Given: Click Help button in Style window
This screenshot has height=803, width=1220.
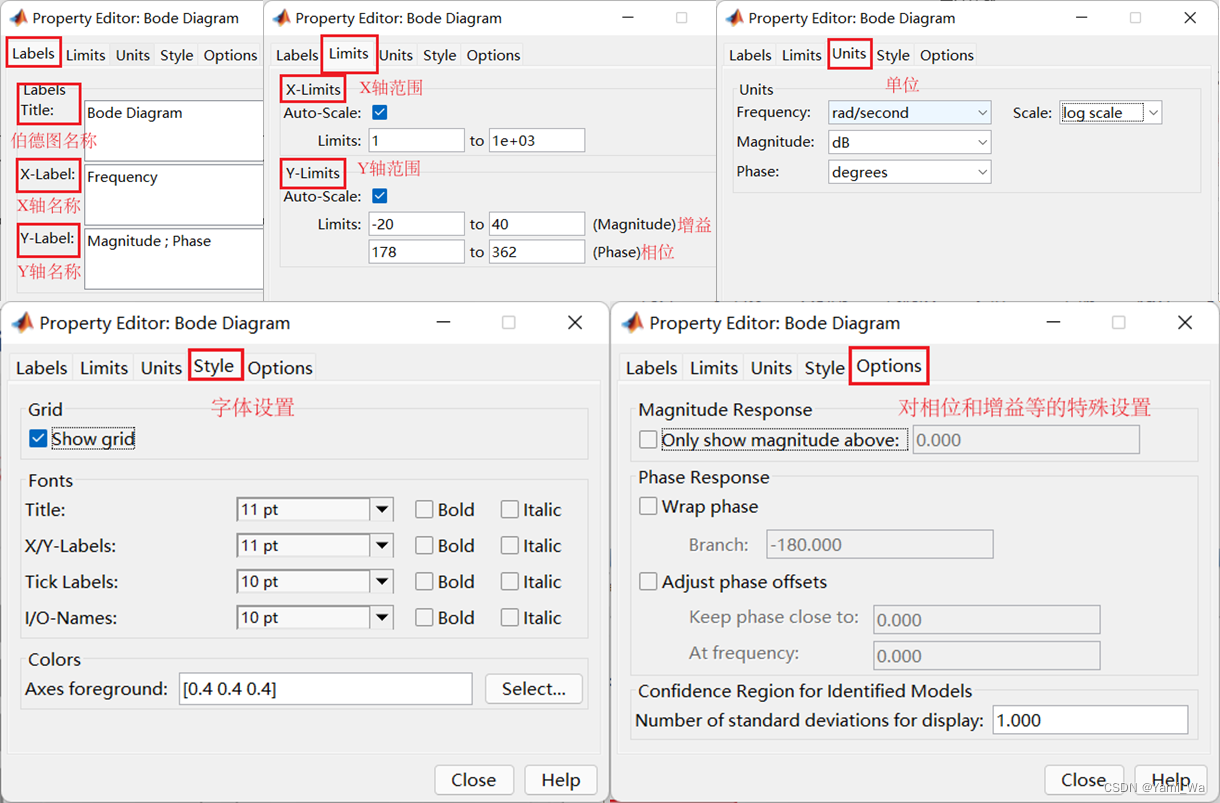Looking at the screenshot, I should click(560, 780).
